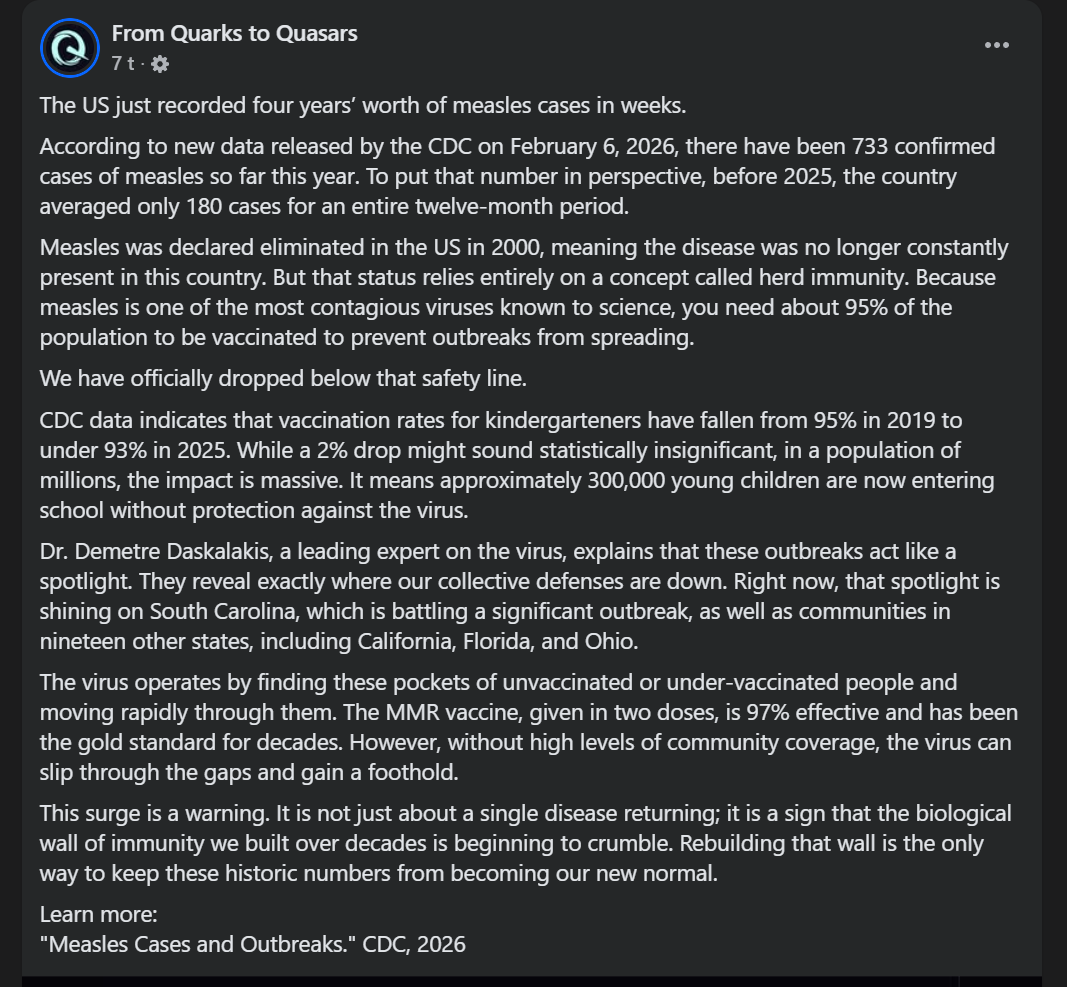Click the From Quarks to Quasars page name

[234, 33]
